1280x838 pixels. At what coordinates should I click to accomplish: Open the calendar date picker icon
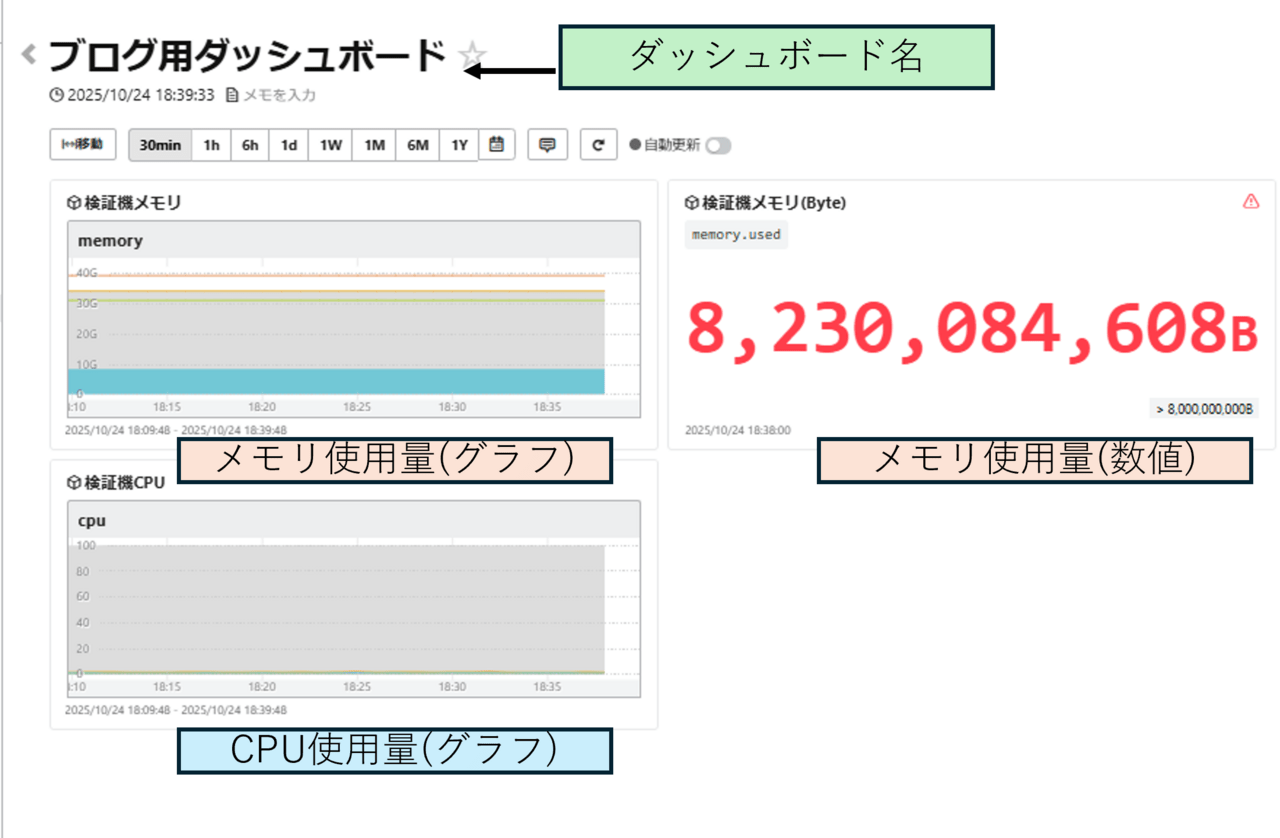pyautogui.click(x=496, y=145)
